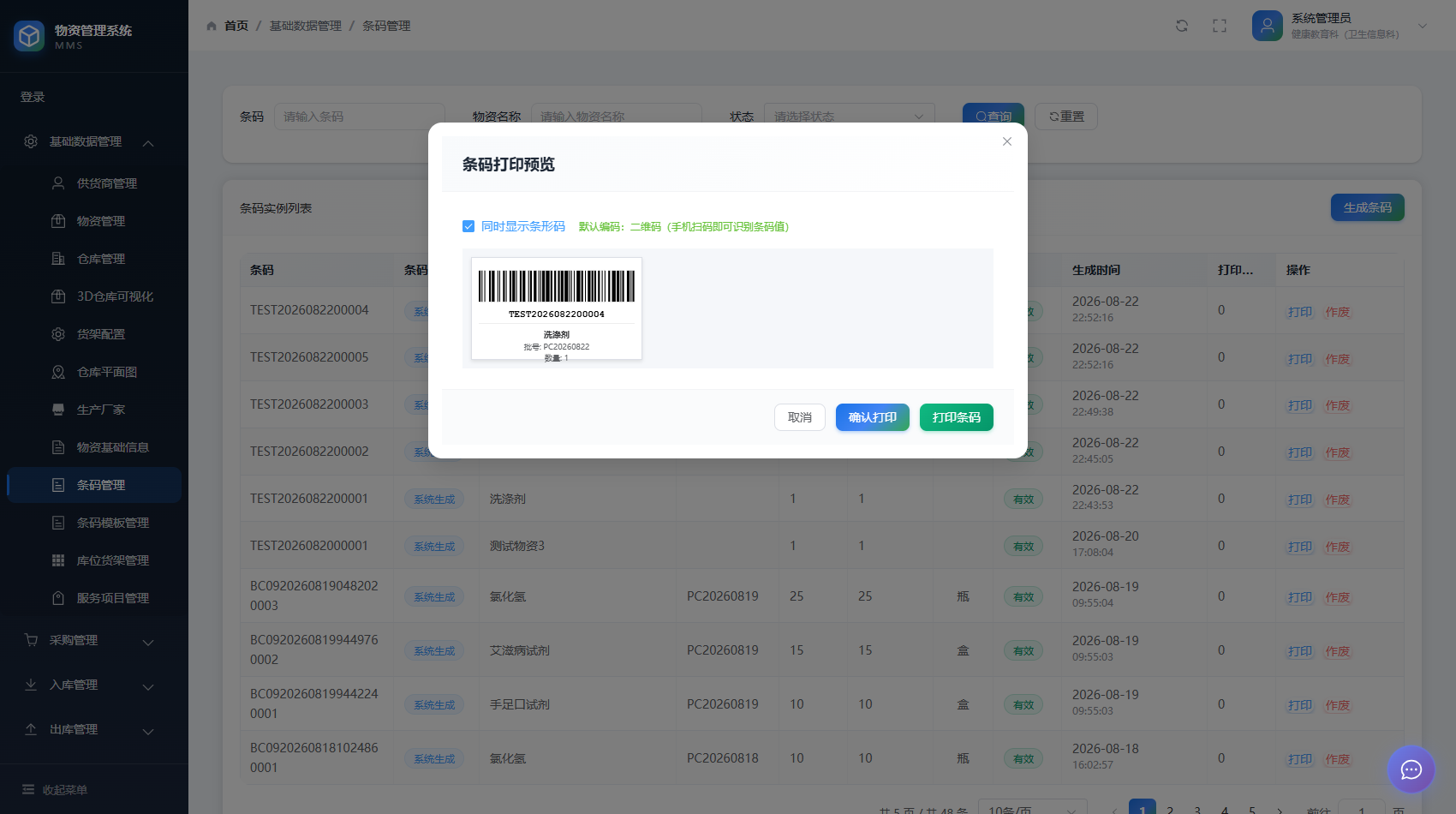This screenshot has height=814, width=1456.
Task: Click the 生成条码 button
Action: coord(1368,207)
